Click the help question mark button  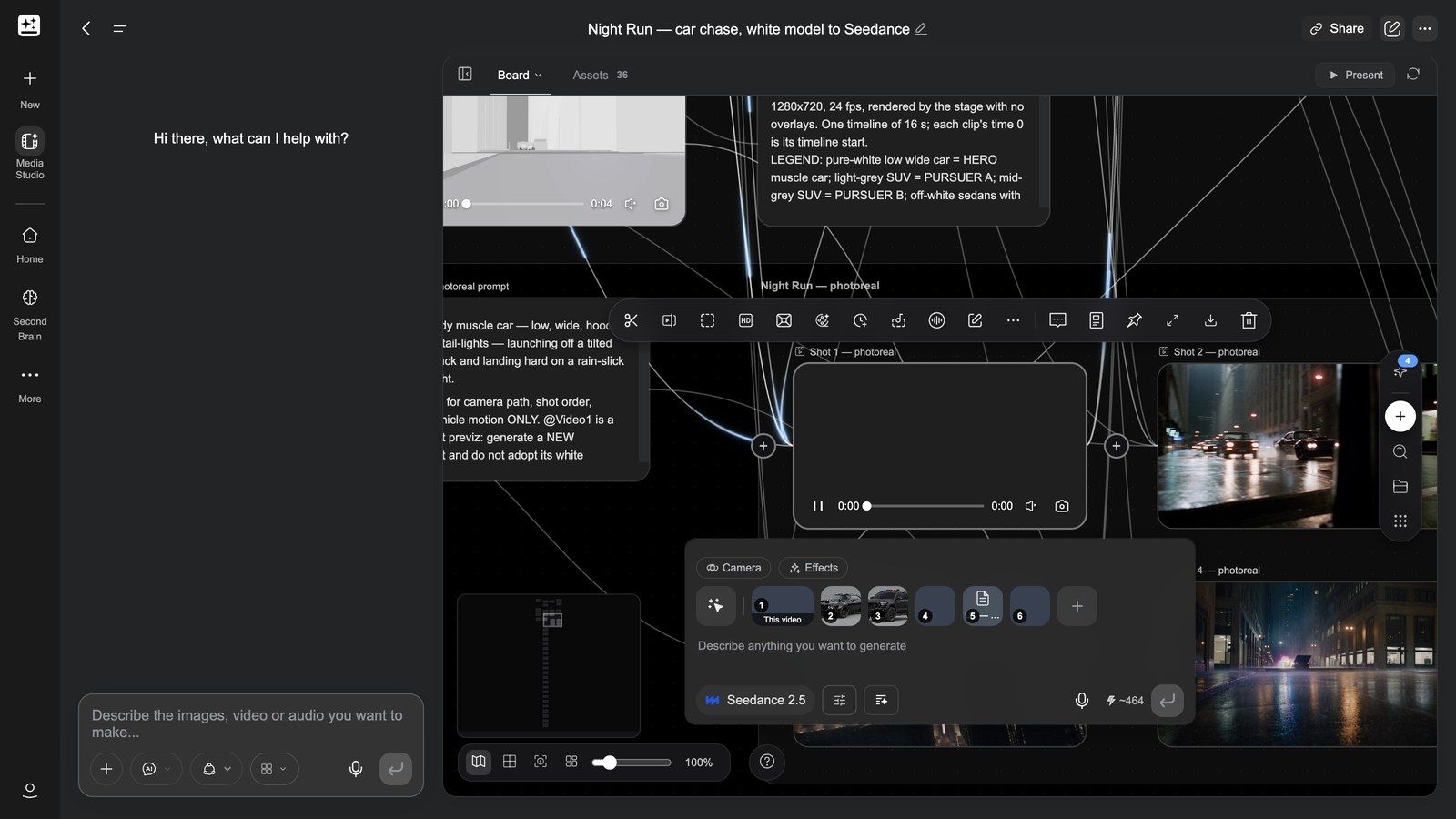click(x=767, y=762)
